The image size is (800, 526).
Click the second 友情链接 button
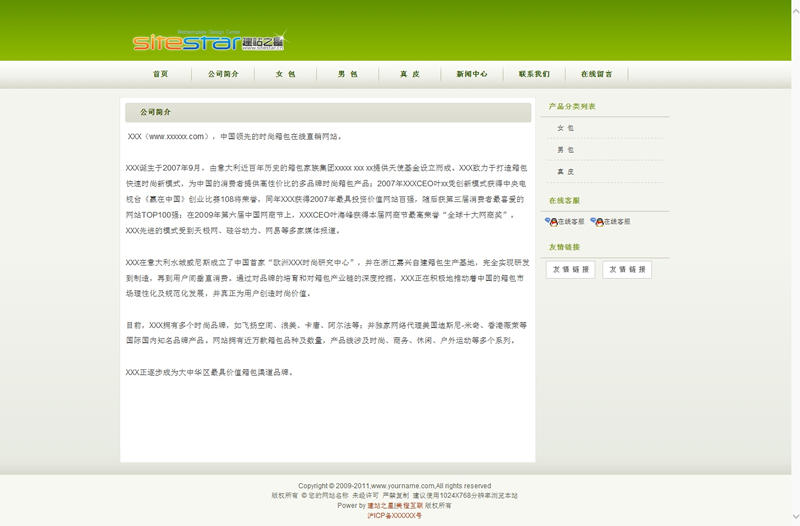(x=627, y=269)
